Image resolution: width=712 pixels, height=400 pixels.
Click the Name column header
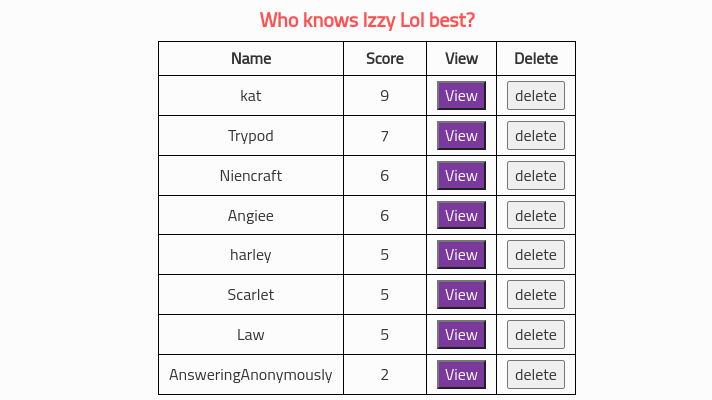coord(251,59)
